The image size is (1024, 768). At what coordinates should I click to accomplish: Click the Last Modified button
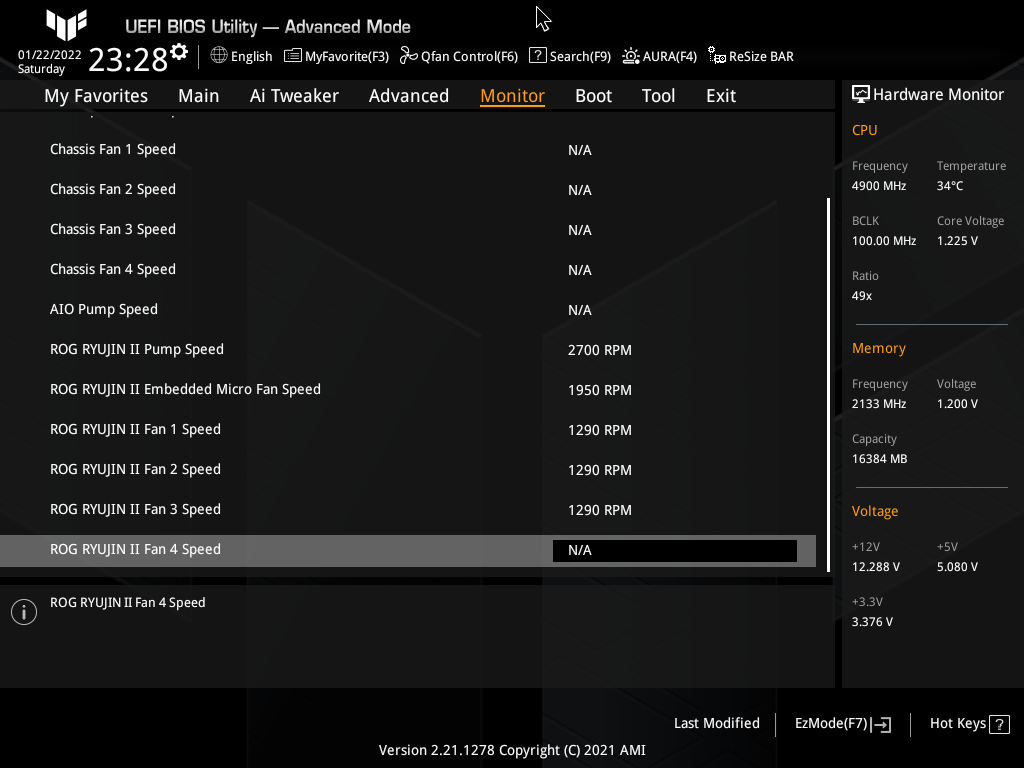coord(716,724)
